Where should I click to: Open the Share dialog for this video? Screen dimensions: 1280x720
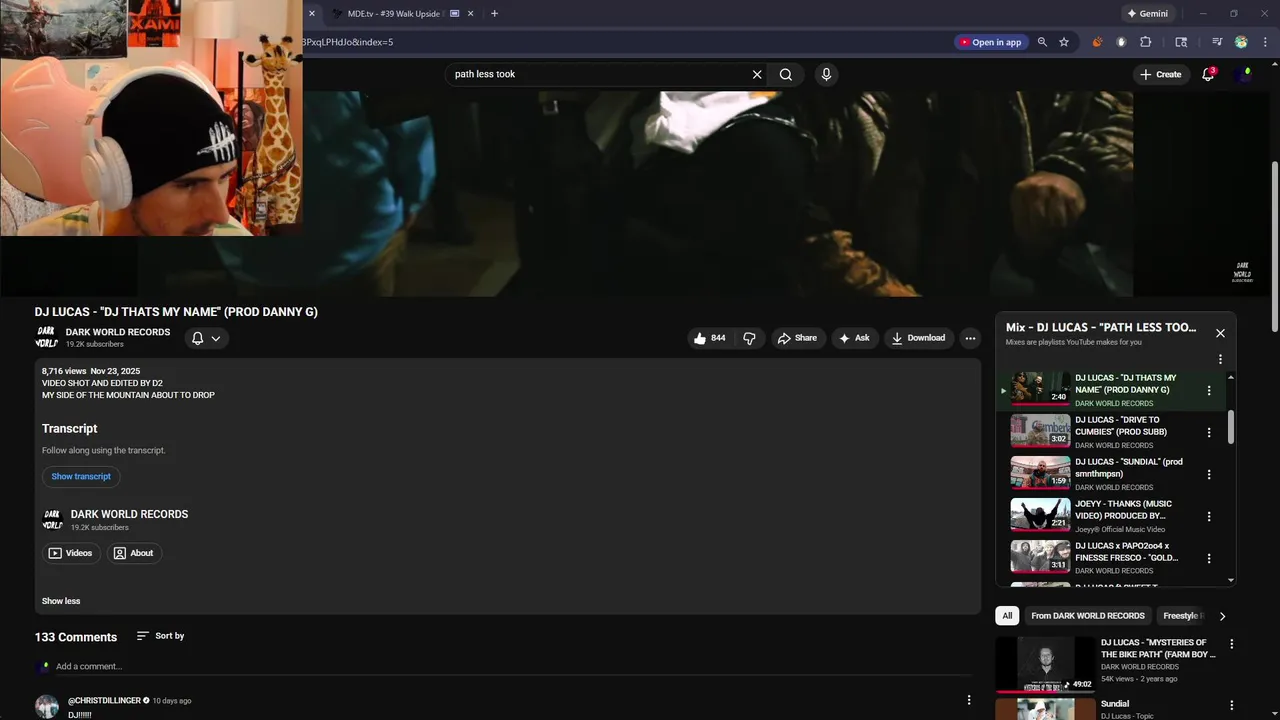click(797, 338)
